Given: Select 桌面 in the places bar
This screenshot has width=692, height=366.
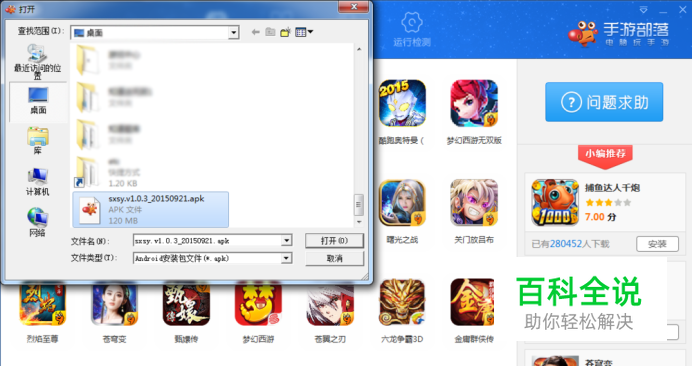Looking at the screenshot, I should pos(38,101).
